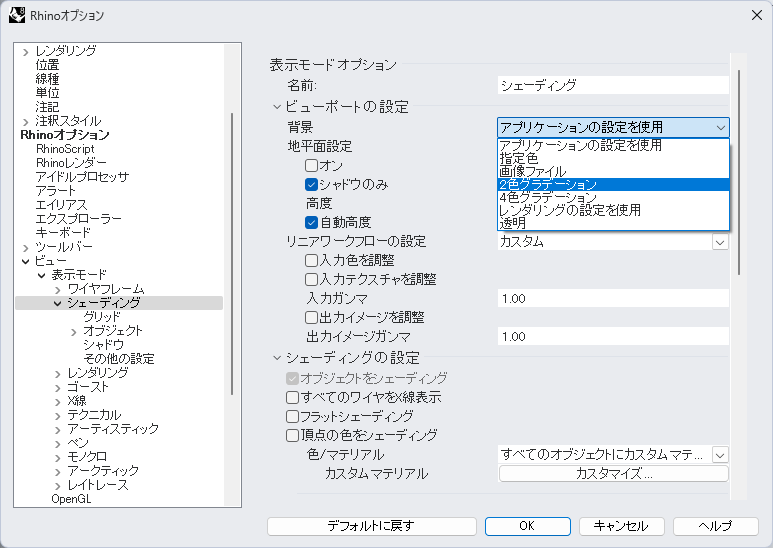773x548 pixels.
Task: Enable 入力色を調整 checkbox
Action: (x=311, y=260)
